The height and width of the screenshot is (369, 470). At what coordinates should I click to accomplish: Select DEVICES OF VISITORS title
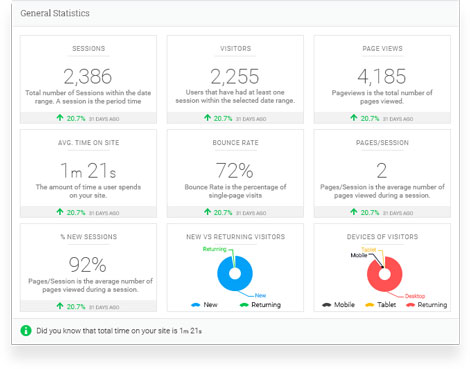382,237
